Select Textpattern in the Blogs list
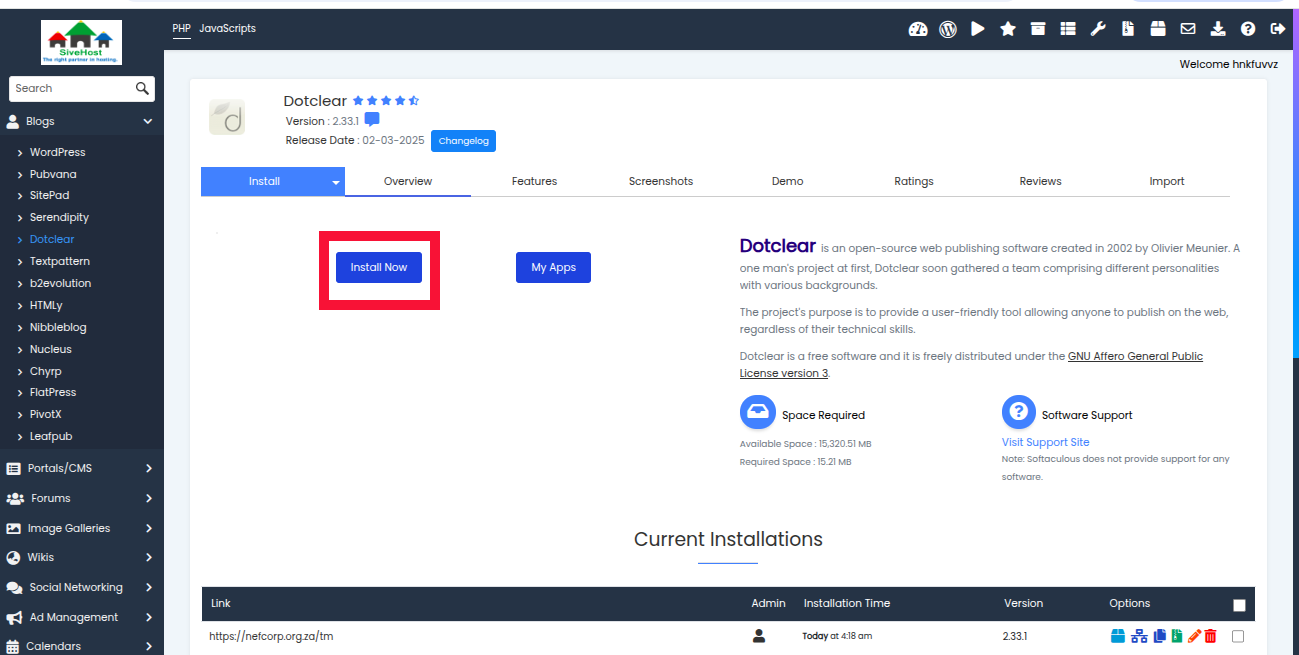Screen dimensions: 1299x655 [x=60, y=261]
